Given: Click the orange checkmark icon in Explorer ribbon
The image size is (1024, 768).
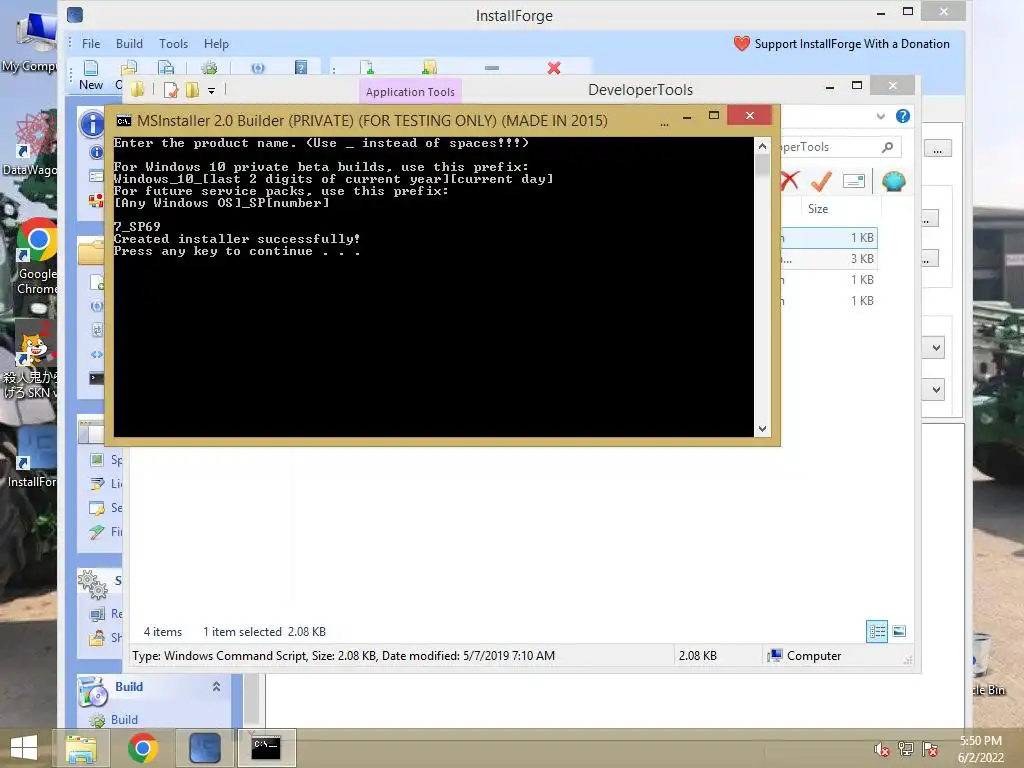Looking at the screenshot, I should coord(821,181).
